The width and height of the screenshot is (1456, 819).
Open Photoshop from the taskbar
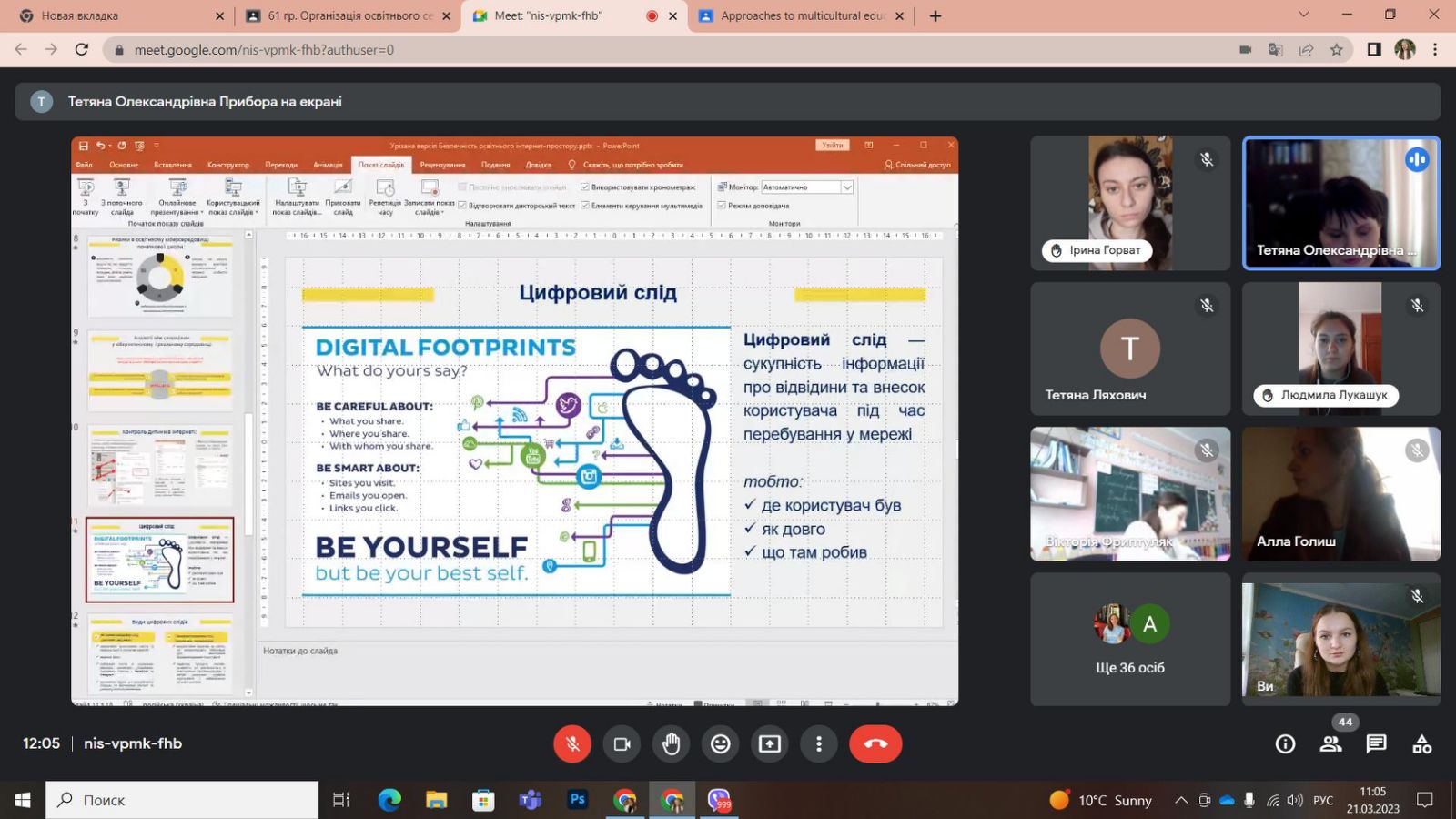pyautogui.click(x=577, y=800)
